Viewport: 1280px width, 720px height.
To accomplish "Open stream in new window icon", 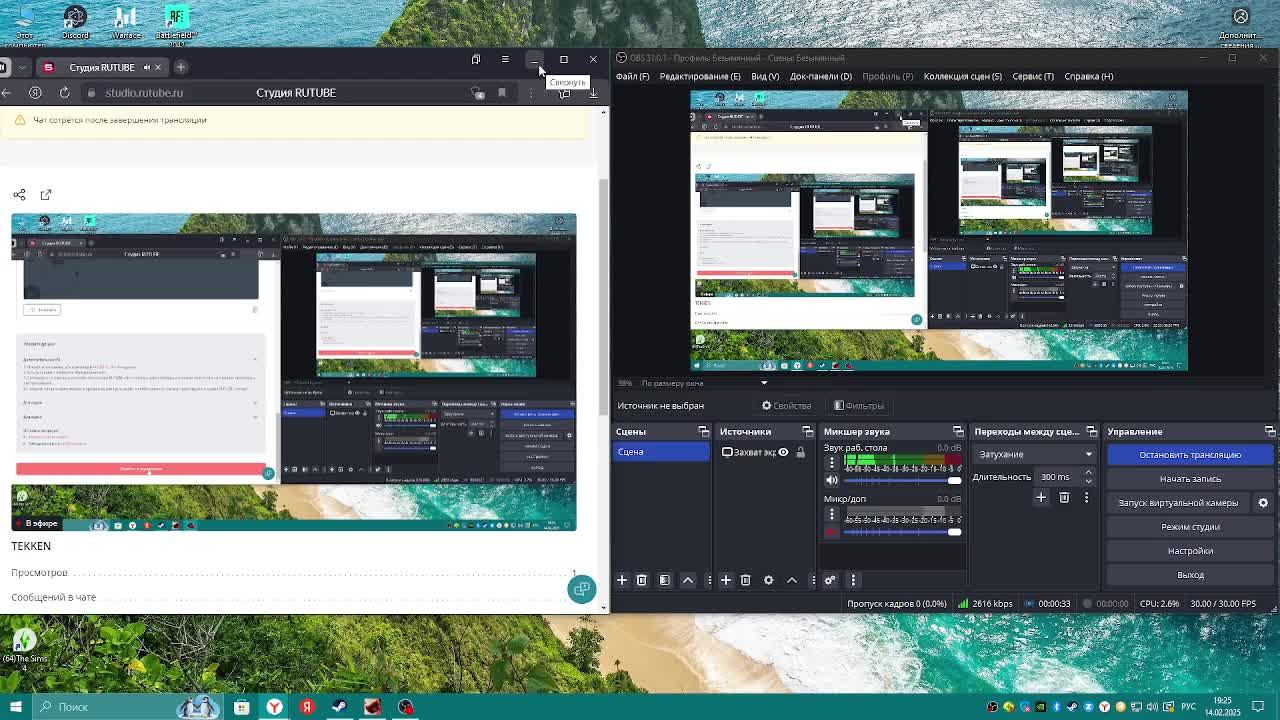I will click(46, 195).
